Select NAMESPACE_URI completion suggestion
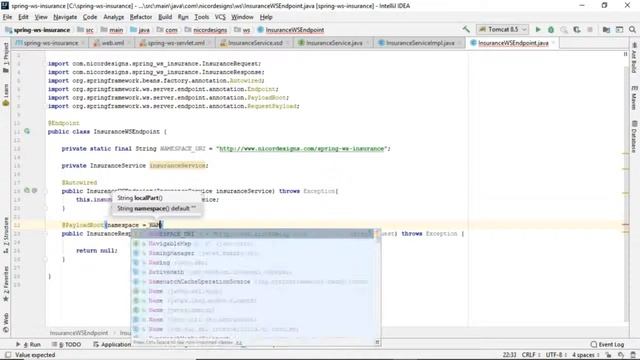This screenshot has height=360, width=640. click(253, 234)
